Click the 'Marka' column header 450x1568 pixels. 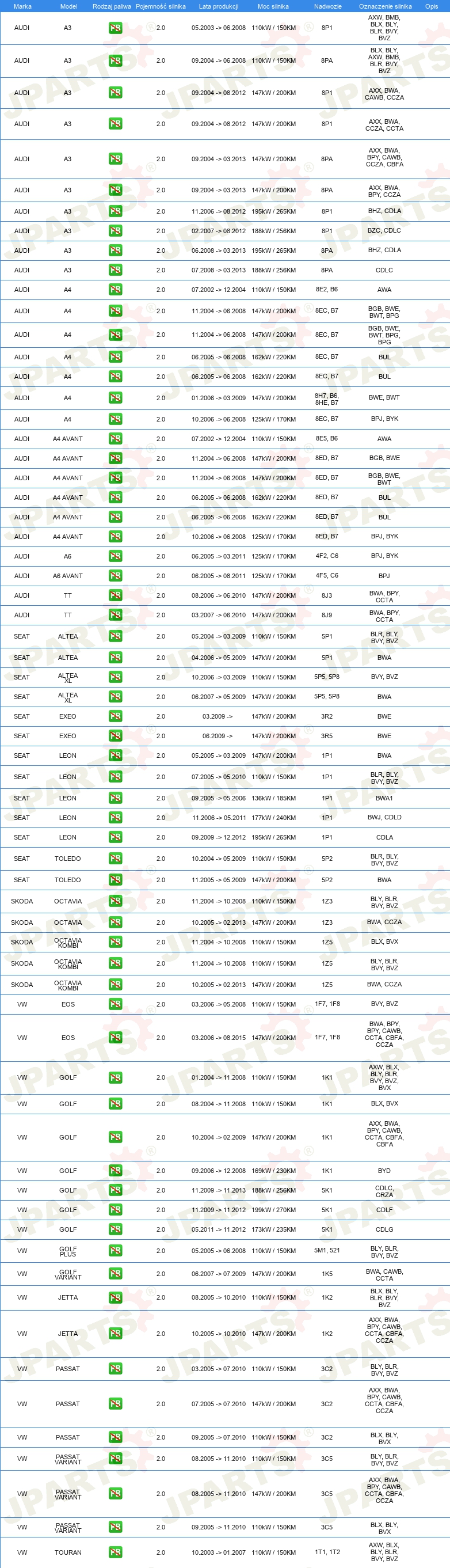coord(22,6)
